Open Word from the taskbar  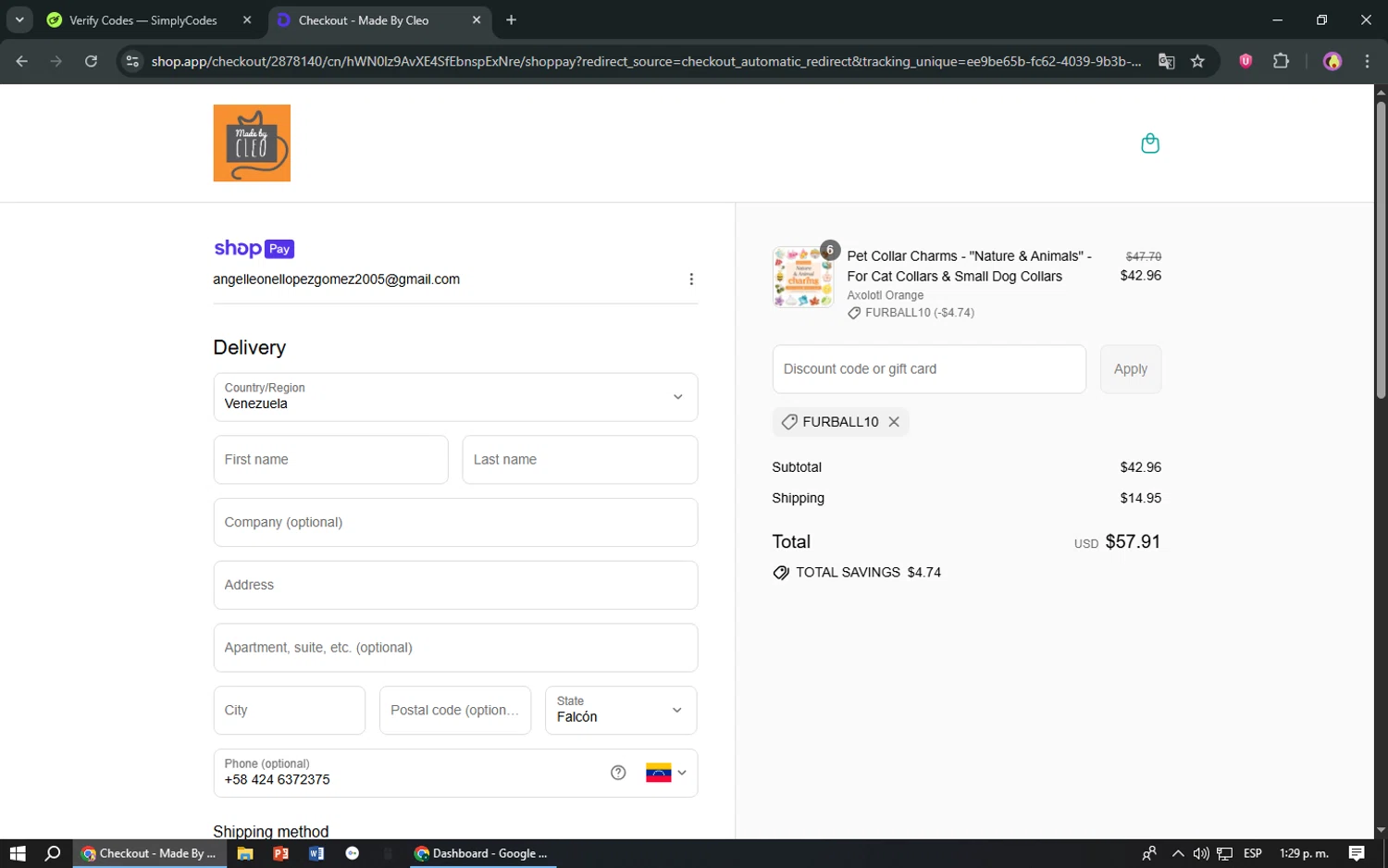pyautogui.click(x=316, y=853)
